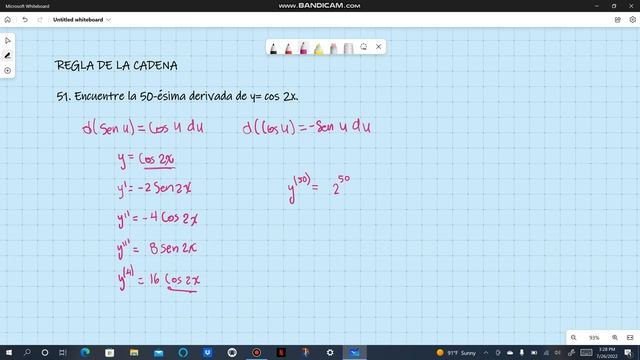
Task: Open Whiteboard settings gear
Action: 632,20
